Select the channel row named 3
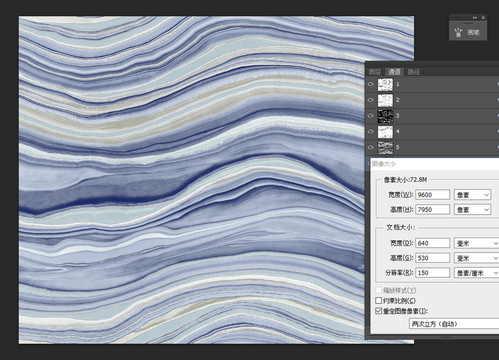Viewport: 499px width, 360px height. pos(432,116)
